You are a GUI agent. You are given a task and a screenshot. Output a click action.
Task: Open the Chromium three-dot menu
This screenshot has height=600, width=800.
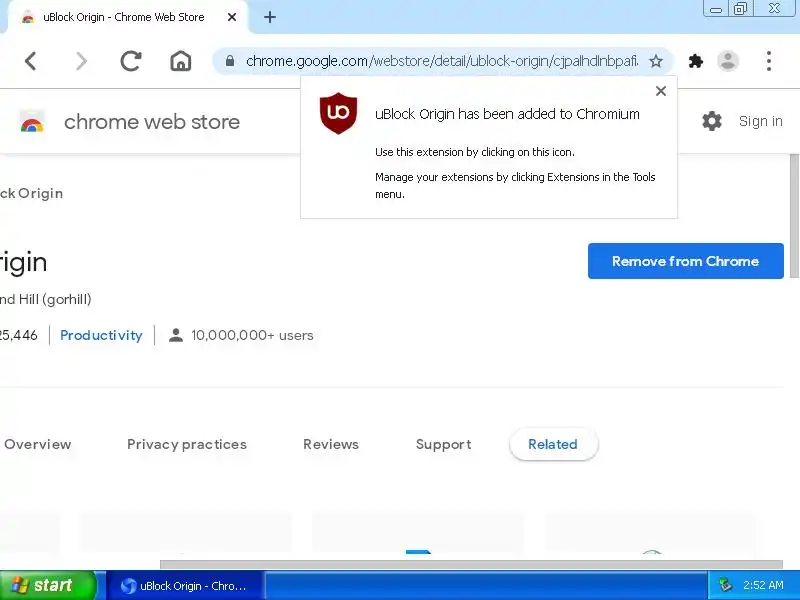coord(769,61)
